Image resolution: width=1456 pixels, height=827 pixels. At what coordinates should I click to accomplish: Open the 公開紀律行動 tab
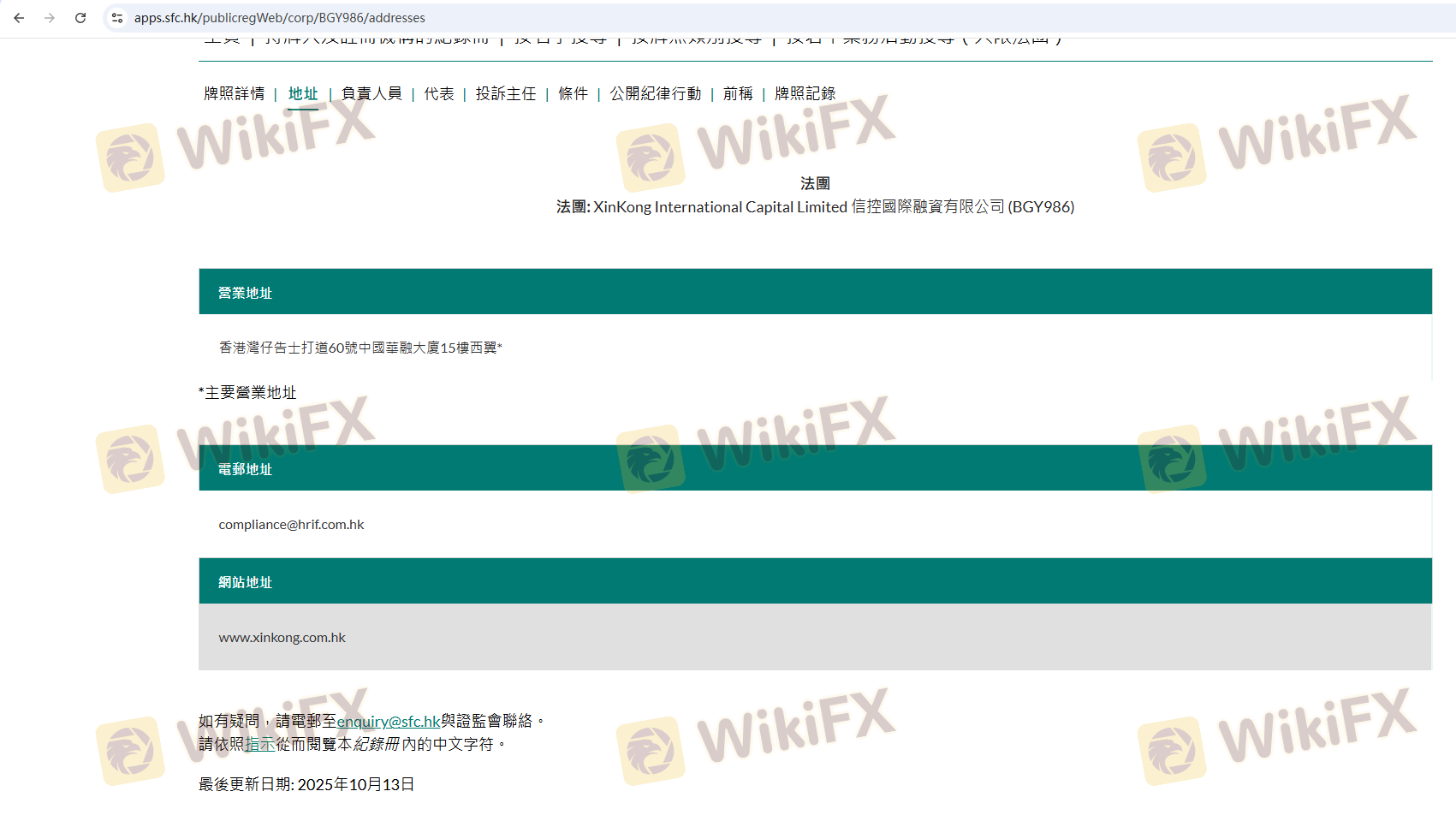point(656,93)
